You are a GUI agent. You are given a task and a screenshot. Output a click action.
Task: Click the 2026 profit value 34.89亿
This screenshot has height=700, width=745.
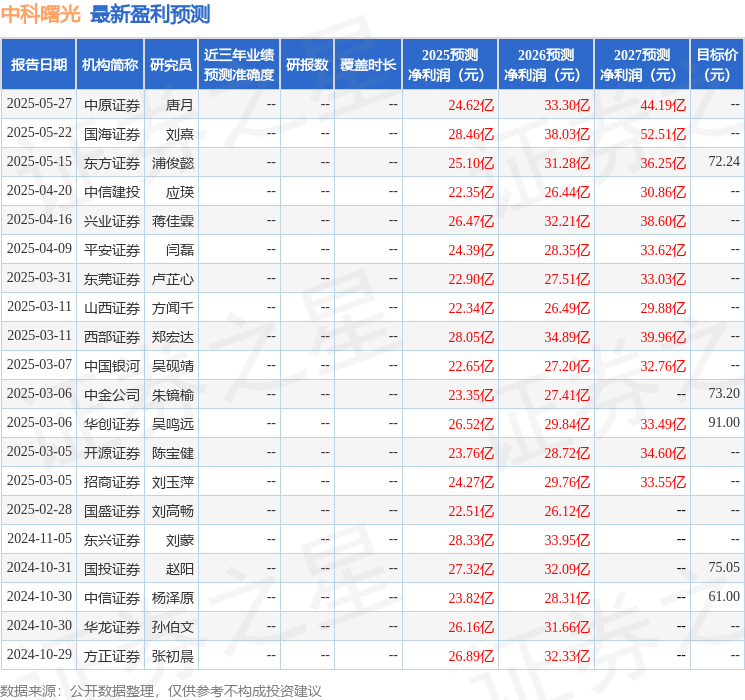[567, 337]
